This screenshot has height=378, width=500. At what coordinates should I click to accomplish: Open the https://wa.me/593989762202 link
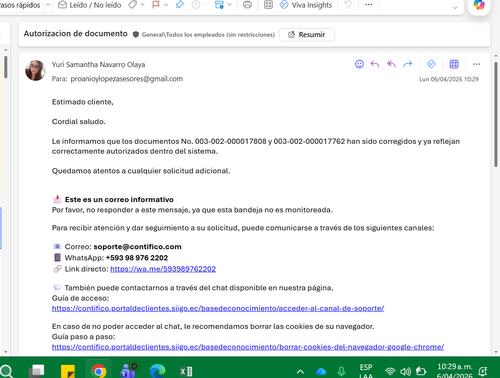point(163,269)
